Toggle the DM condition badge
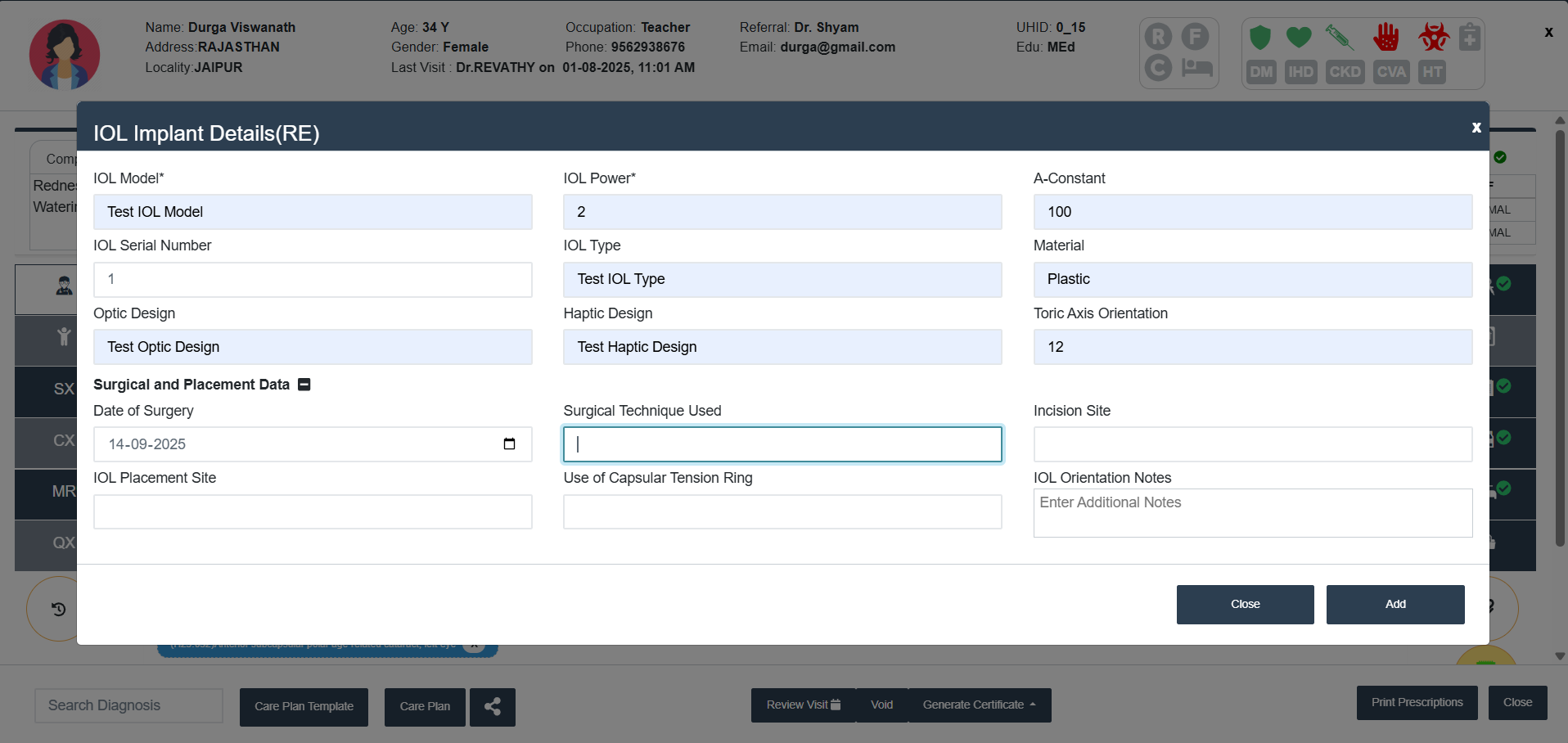 (1261, 72)
